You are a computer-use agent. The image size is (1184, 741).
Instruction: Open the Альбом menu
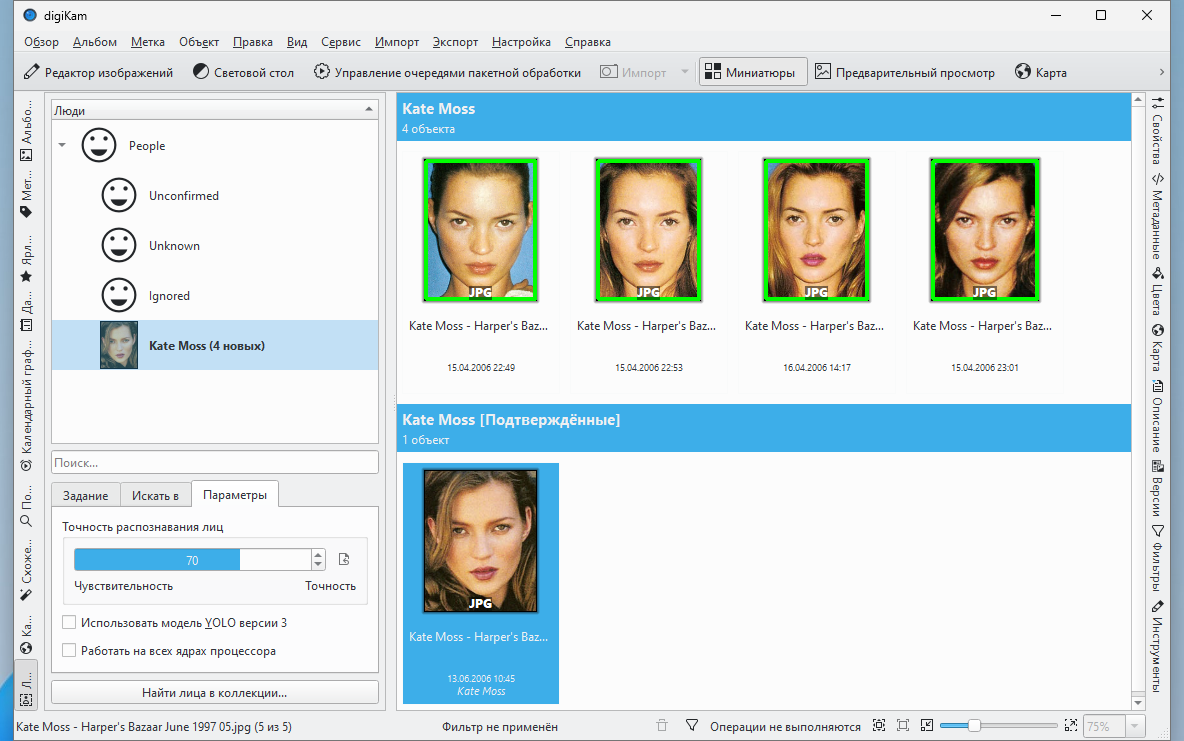tap(95, 42)
